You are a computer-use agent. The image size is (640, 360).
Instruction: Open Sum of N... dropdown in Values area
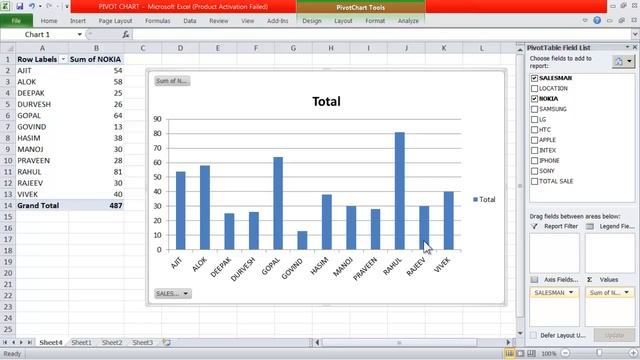(627, 293)
